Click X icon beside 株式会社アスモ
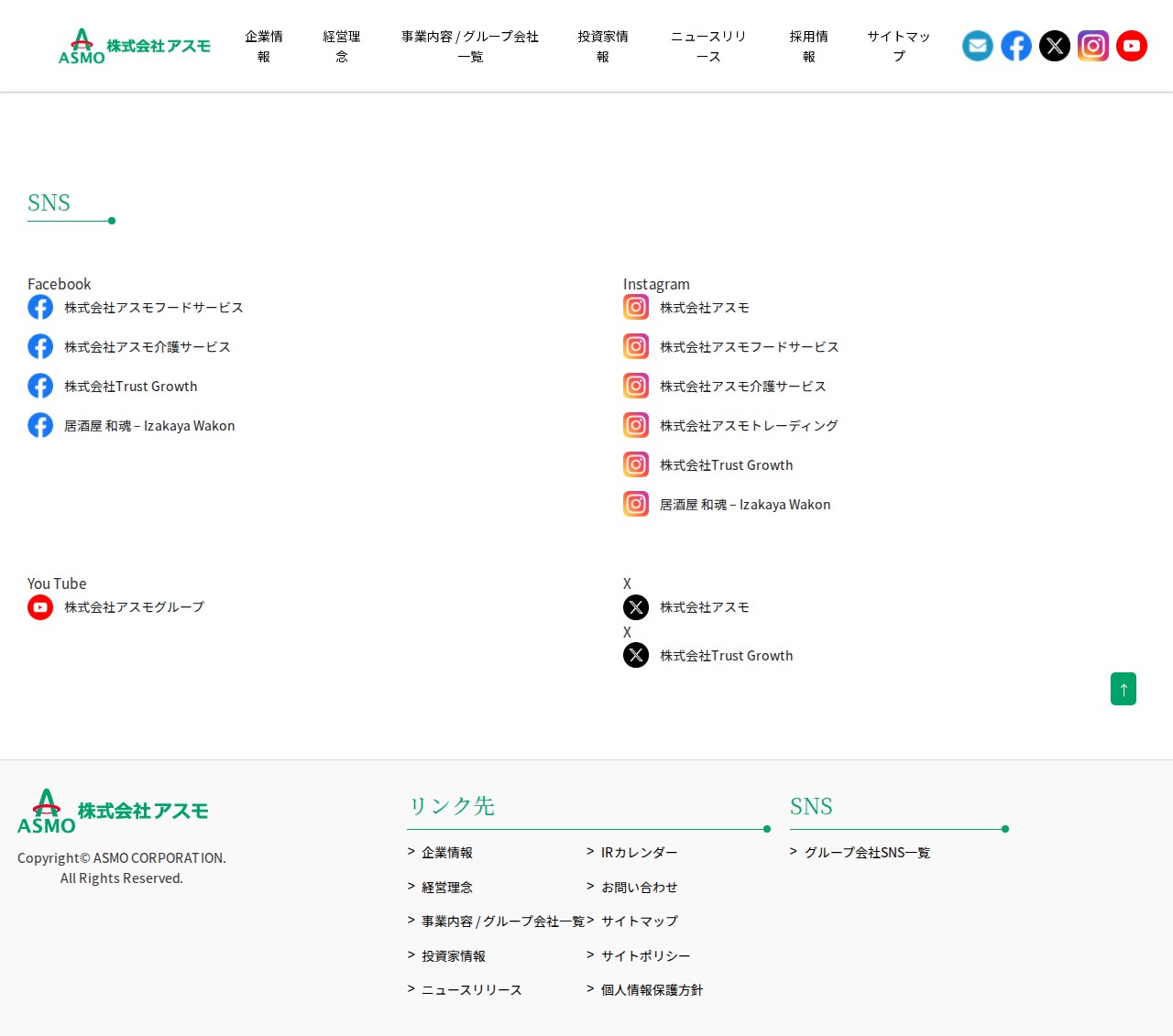The width and height of the screenshot is (1173, 1036). 636,607
